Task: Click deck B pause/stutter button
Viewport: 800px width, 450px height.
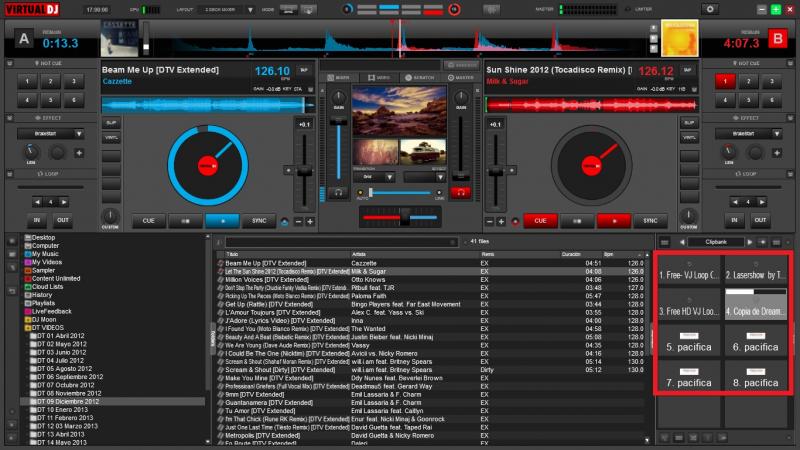Action: tap(577, 221)
